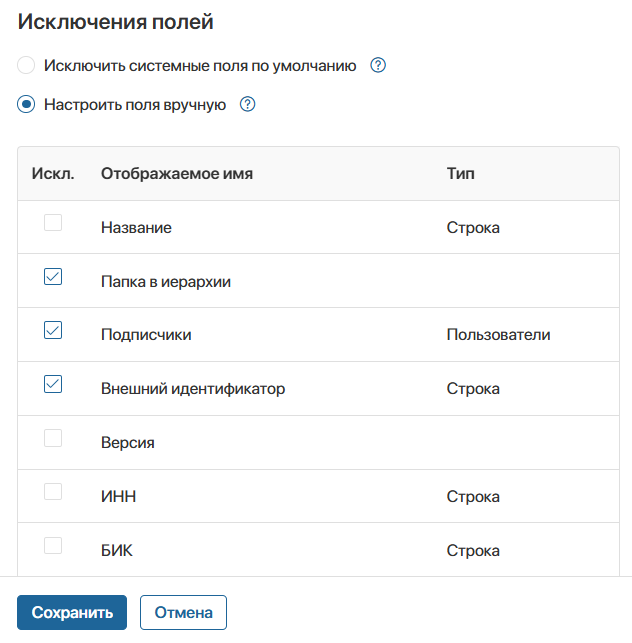
Task: Click 'Строка' type in Название row
Action: pos(473,227)
